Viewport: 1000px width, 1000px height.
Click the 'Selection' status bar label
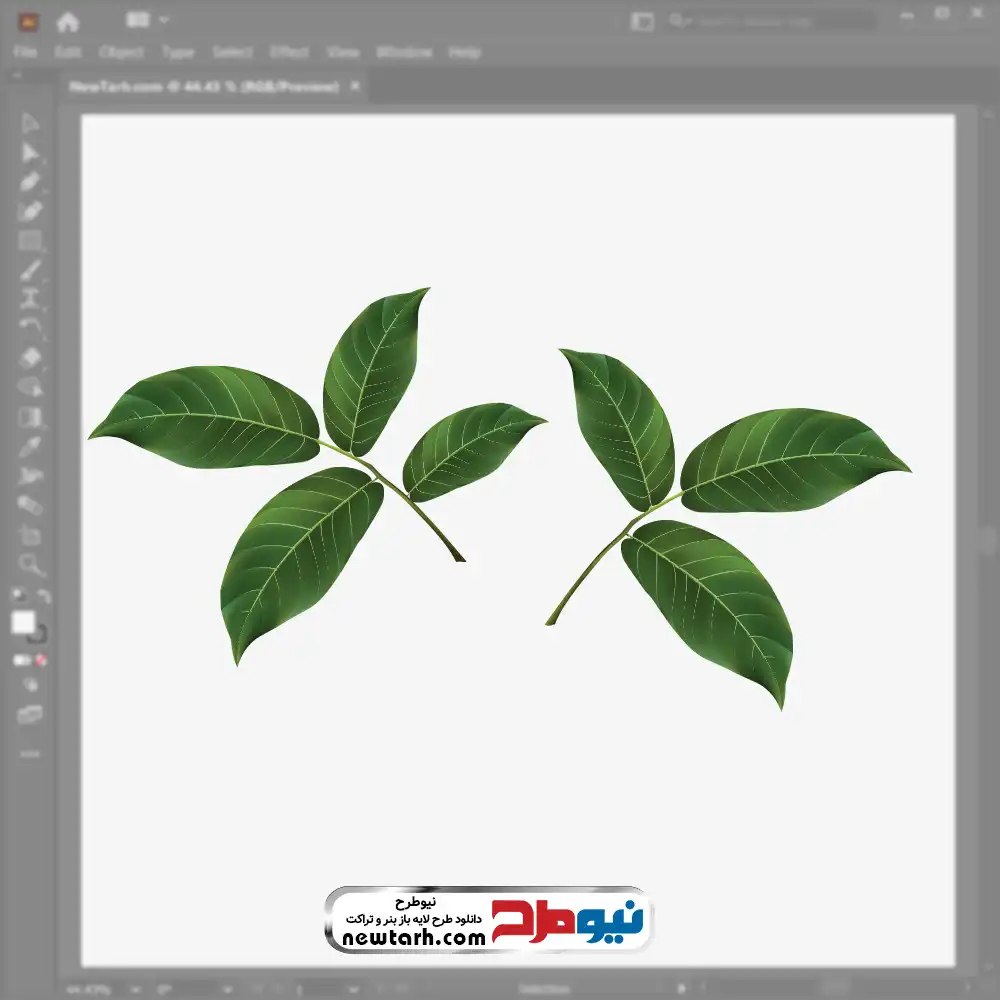[543, 989]
